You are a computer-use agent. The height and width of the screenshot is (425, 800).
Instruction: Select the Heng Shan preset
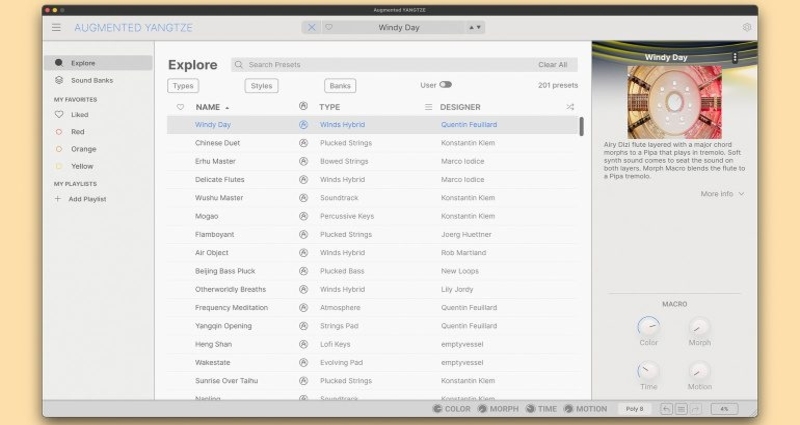pyautogui.click(x=372, y=344)
